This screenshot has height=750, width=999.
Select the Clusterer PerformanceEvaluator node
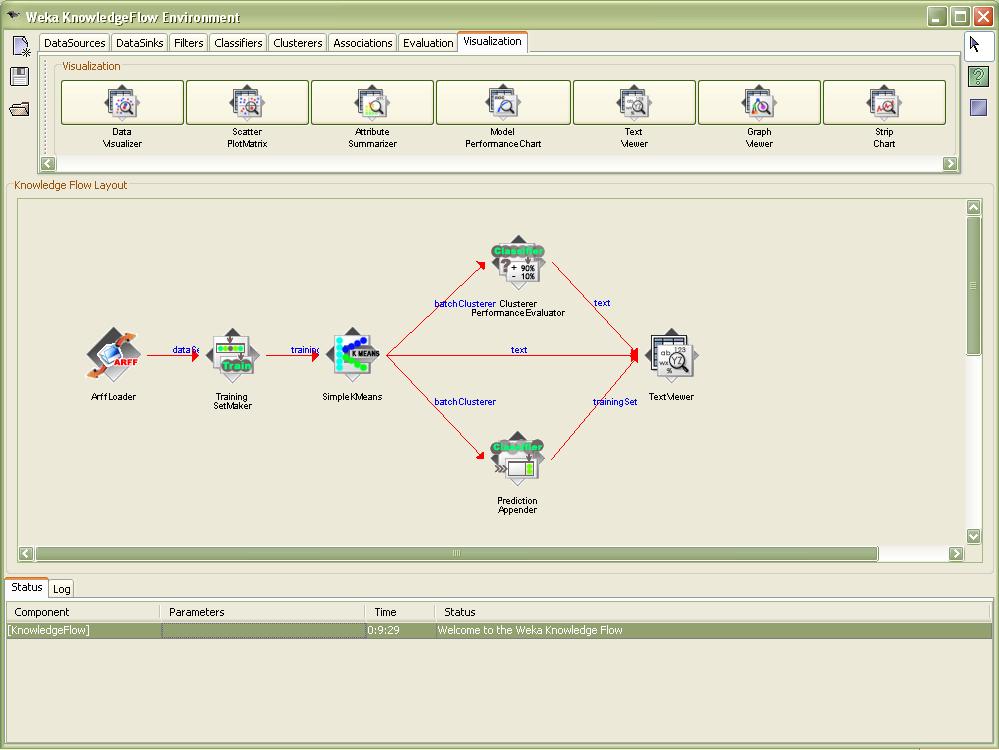point(518,263)
